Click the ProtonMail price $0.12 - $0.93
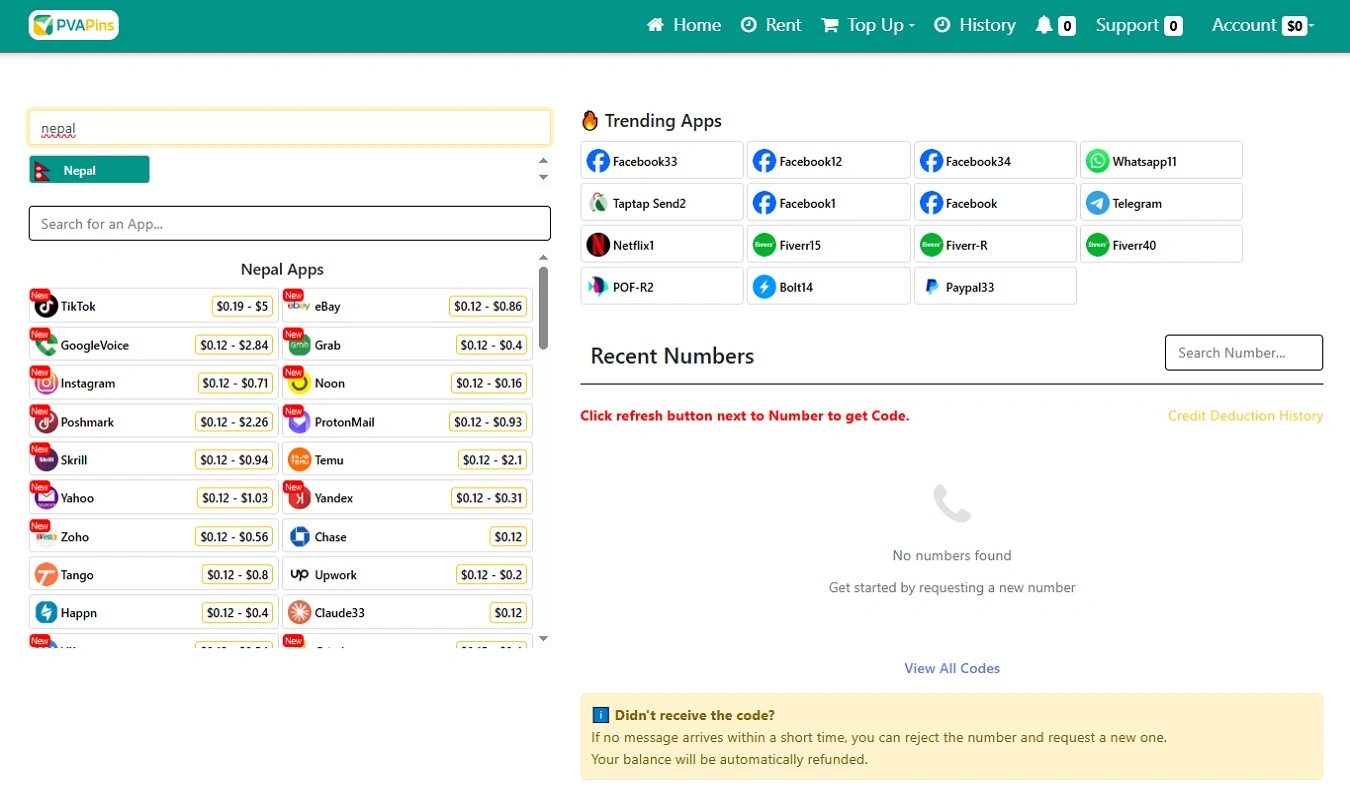The width and height of the screenshot is (1350, 800). [488, 422]
